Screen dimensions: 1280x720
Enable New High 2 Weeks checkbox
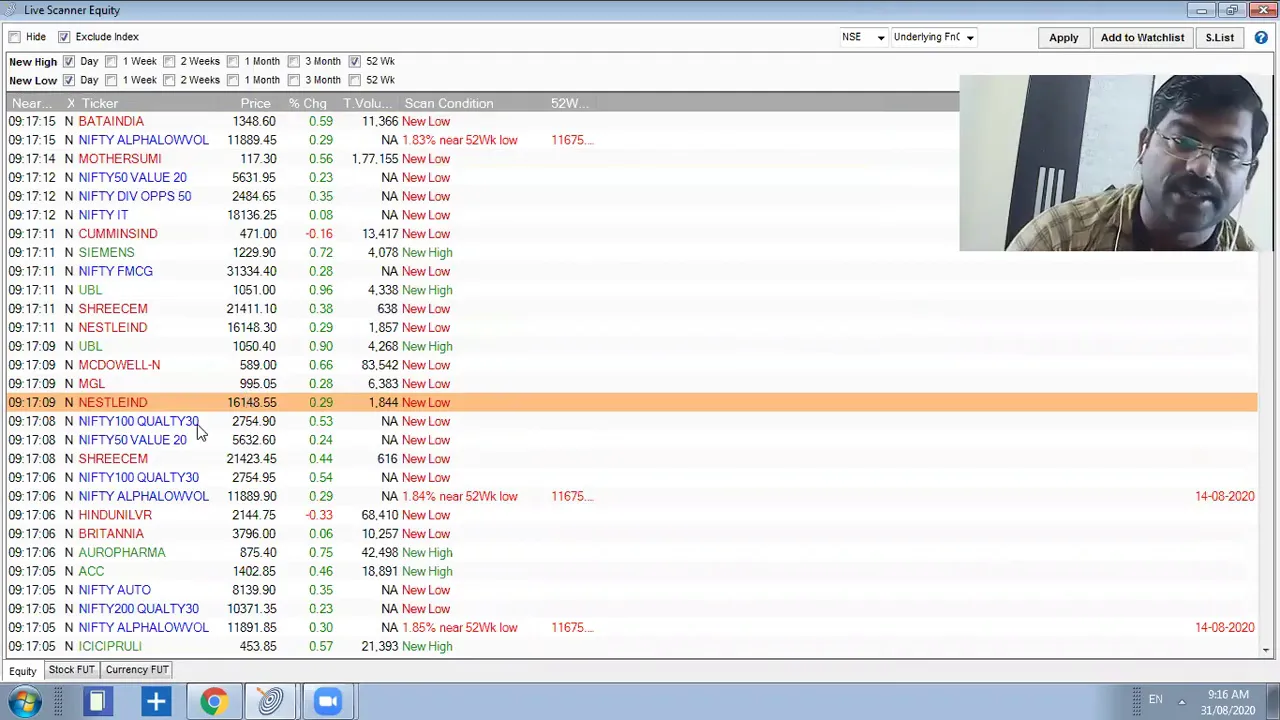coord(169,61)
